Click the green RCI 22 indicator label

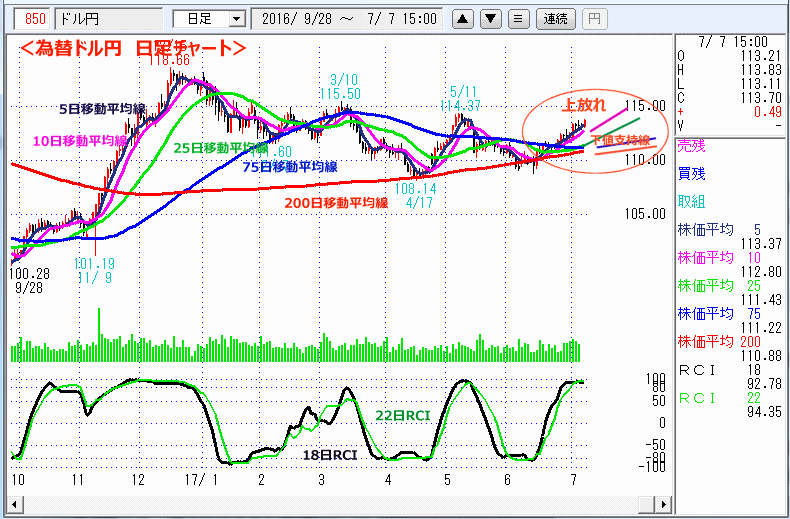pyautogui.click(x=696, y=399)
